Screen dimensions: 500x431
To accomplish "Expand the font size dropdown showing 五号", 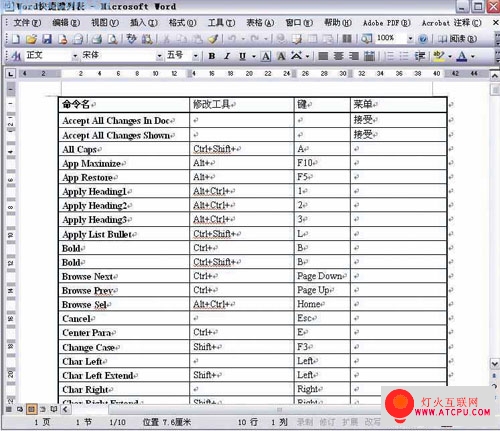I will pyautogui.click(x=196, y=56).
